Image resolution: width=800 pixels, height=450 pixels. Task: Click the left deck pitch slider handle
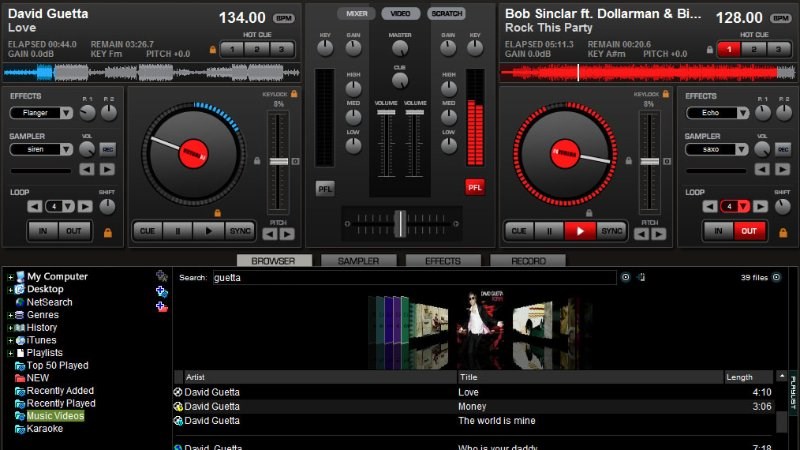279,162
